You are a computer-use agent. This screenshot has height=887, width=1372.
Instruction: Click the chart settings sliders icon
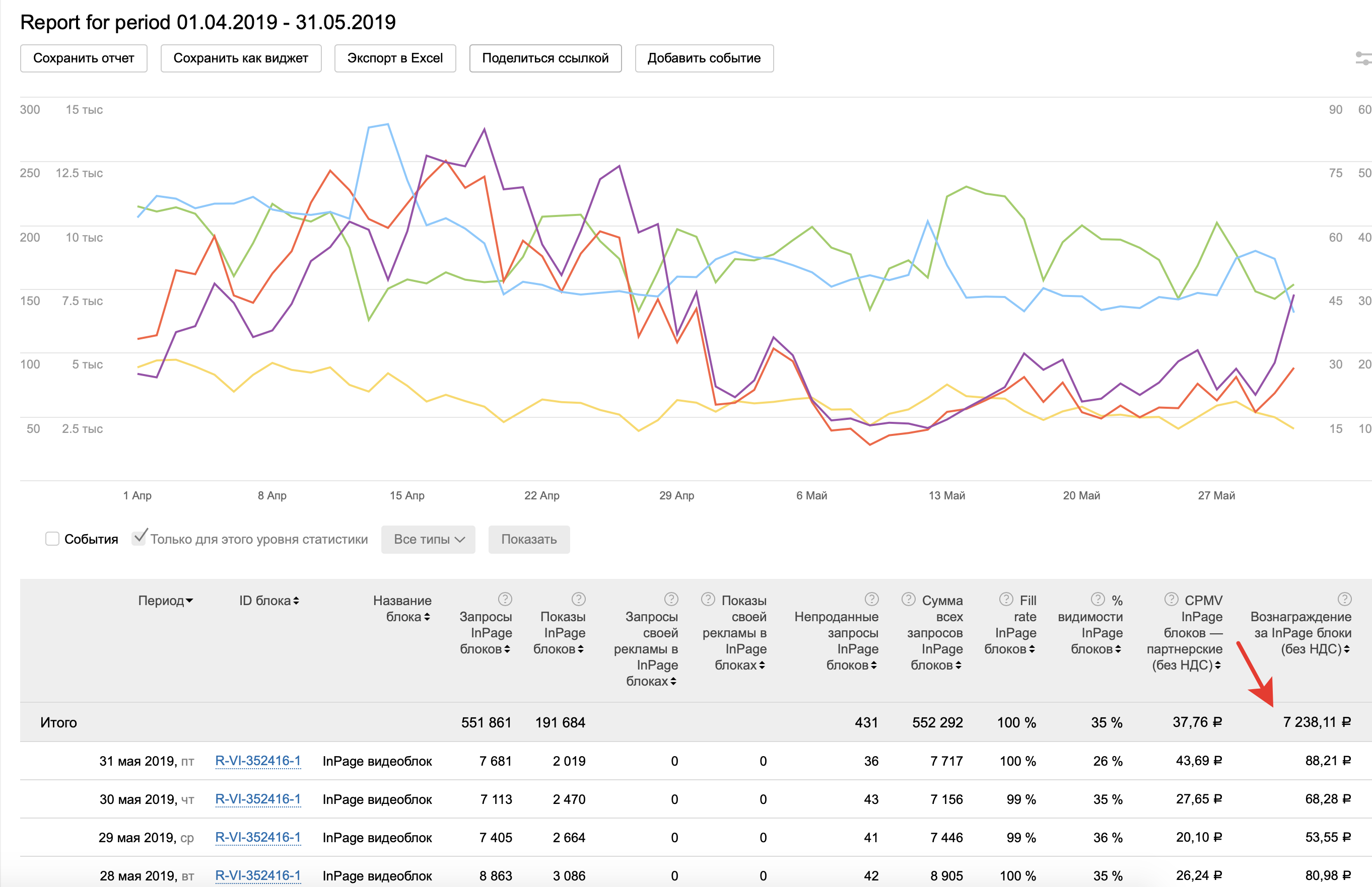click(1363, 58)
